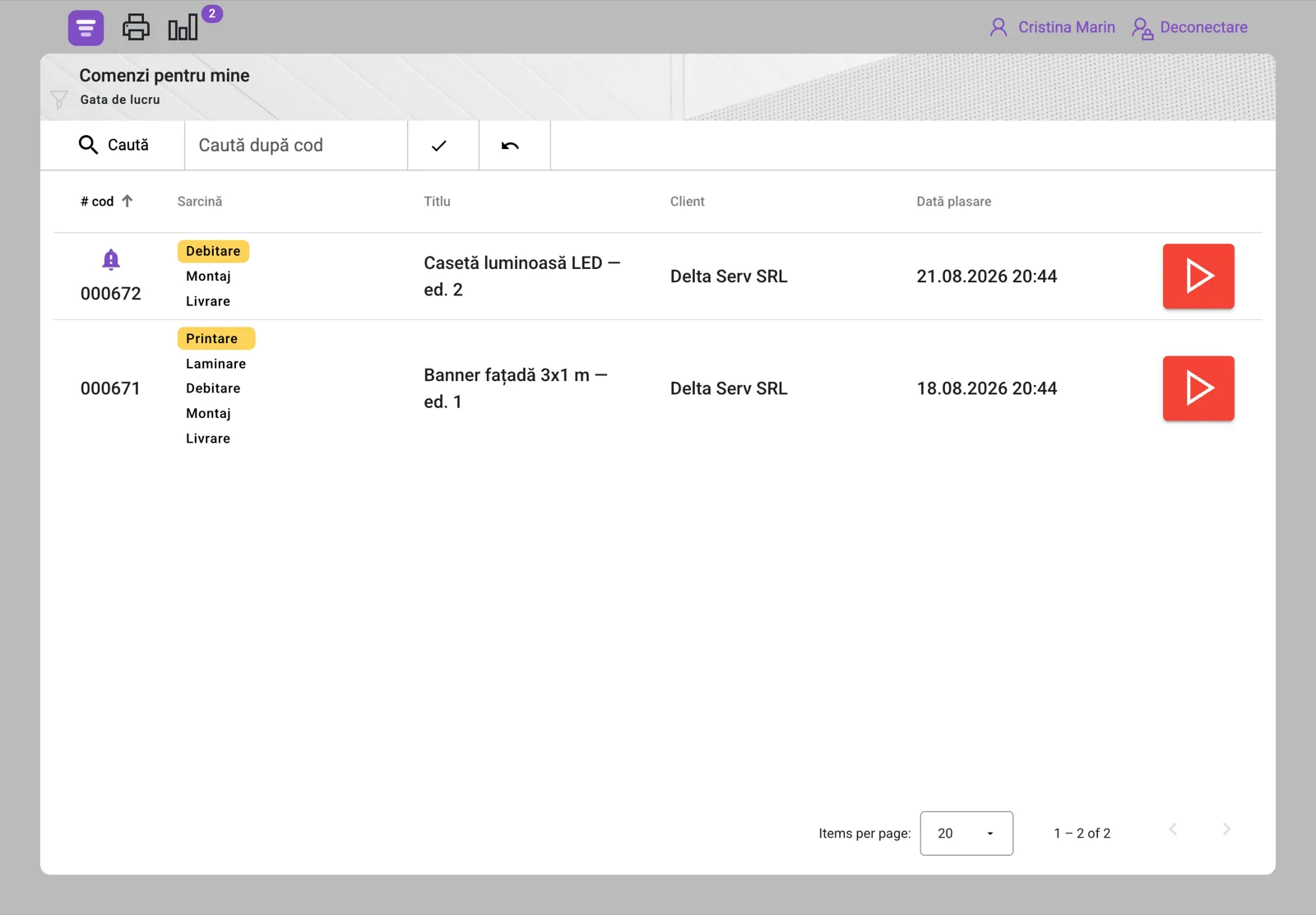Open the purple task list icon
This screenshot has height=915, width=1316.
[x=86, y=28]
